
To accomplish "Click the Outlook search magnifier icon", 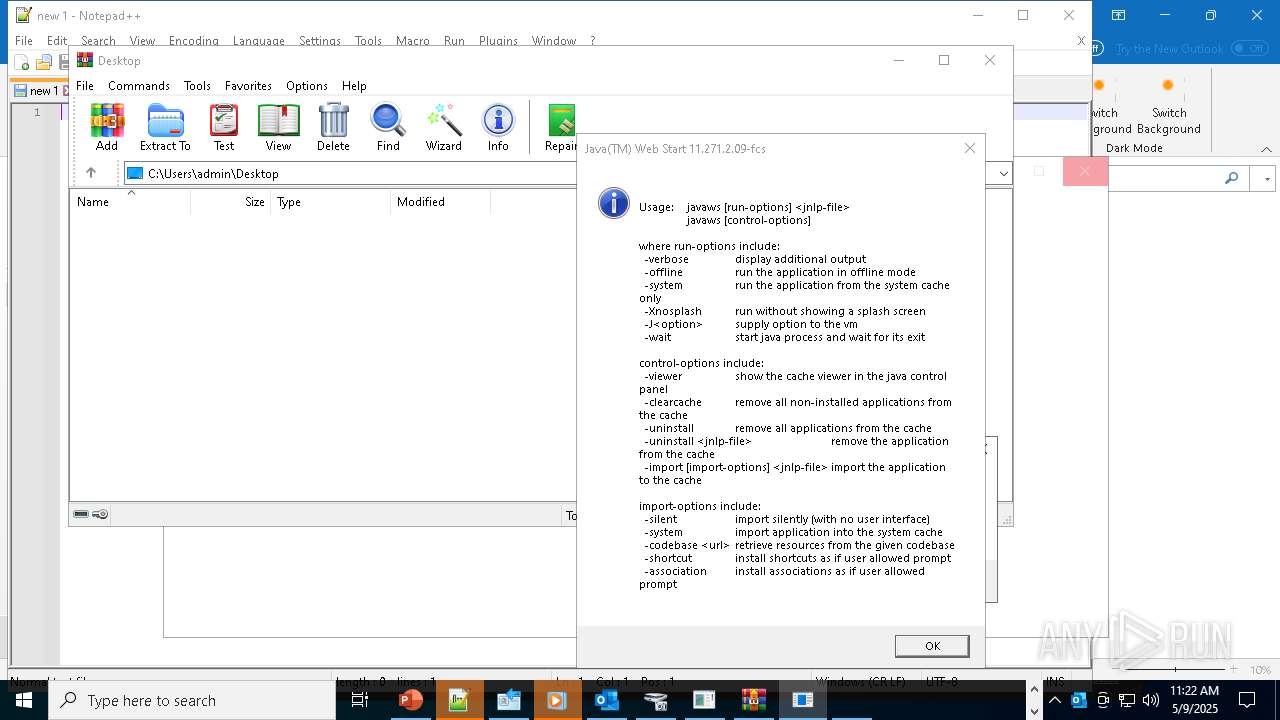I will pyautogui.click(x=1231, y=178).
